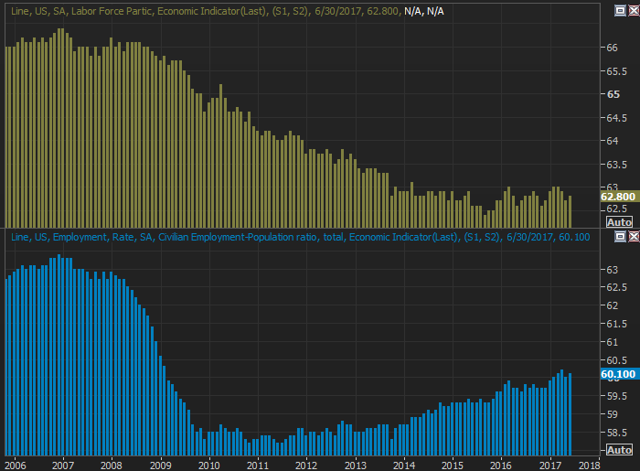Click the 59.5 tick on lower y-axis
Viewport: 640px width, 471px height.
[616, 396]
